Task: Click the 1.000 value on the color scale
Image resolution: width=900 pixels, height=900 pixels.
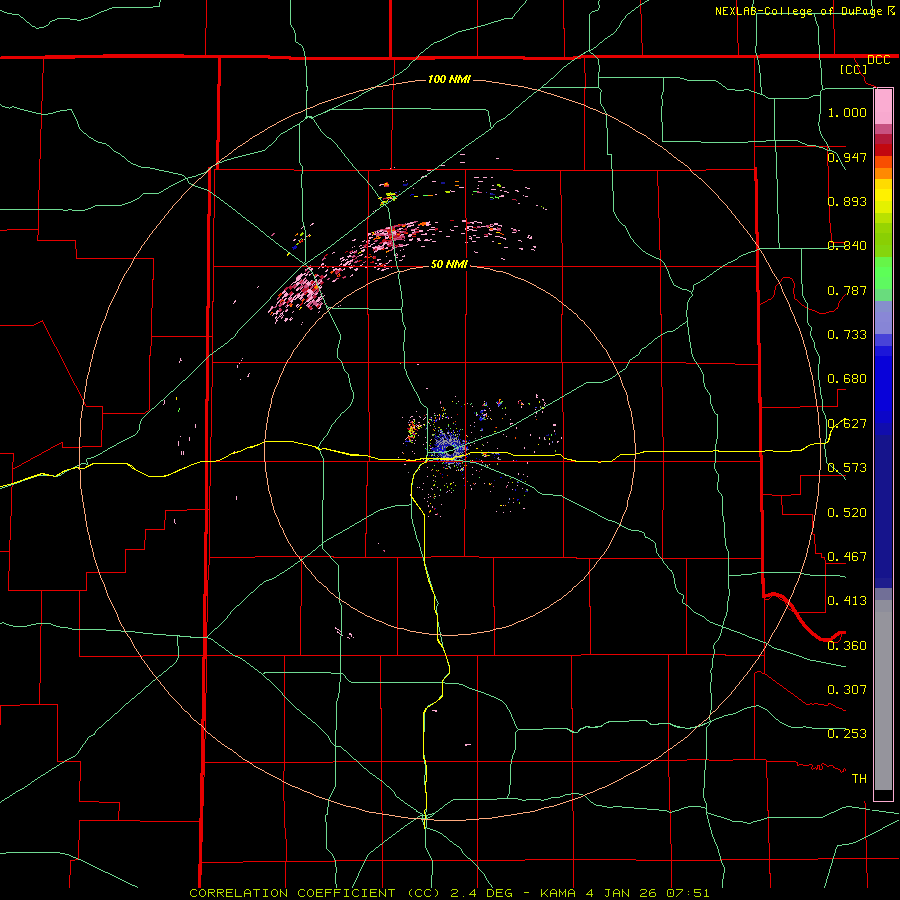Action: pyautogui.click(x=847, y=112)
